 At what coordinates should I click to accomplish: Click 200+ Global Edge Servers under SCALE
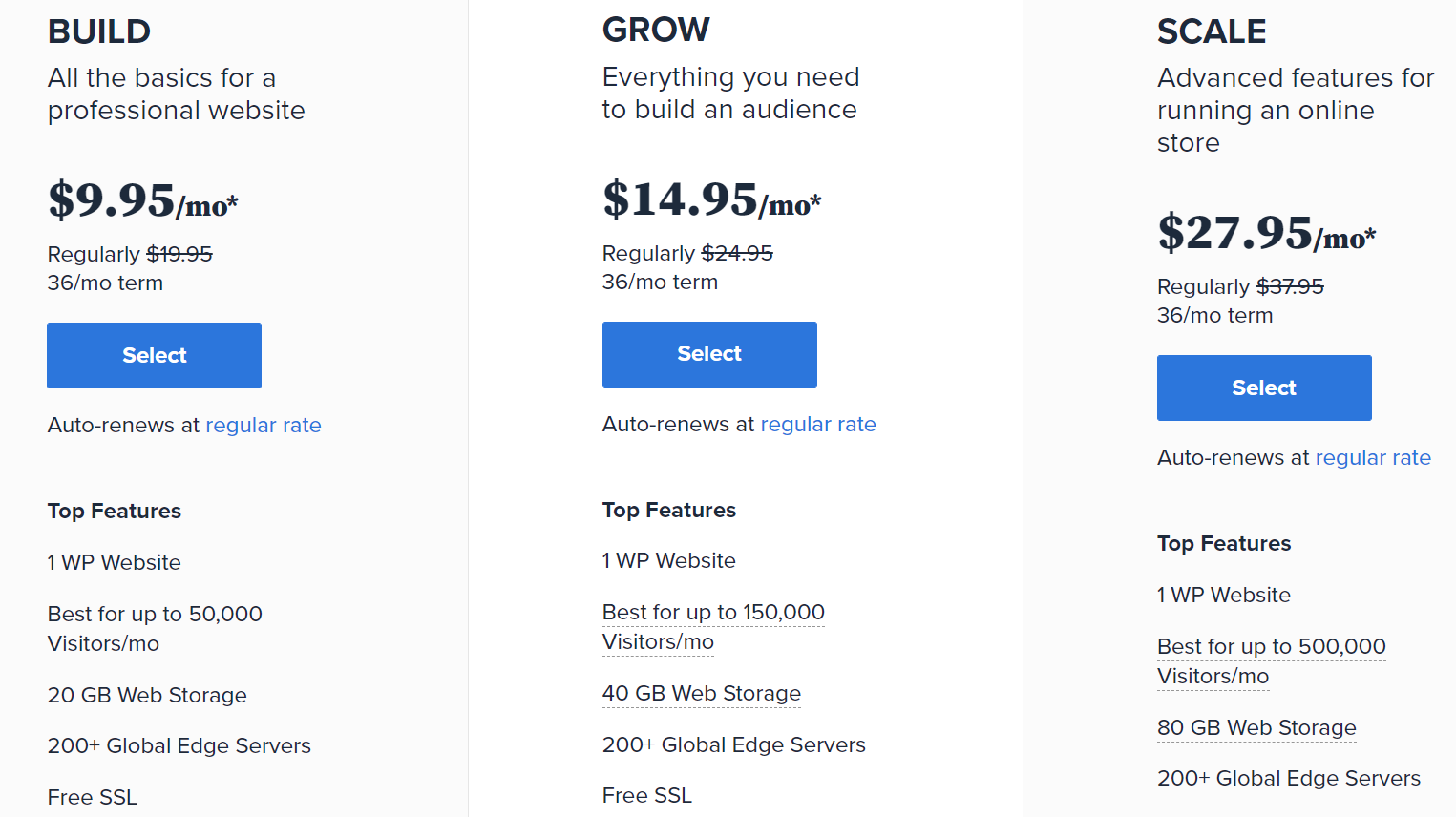click(x=1288, y=778)
